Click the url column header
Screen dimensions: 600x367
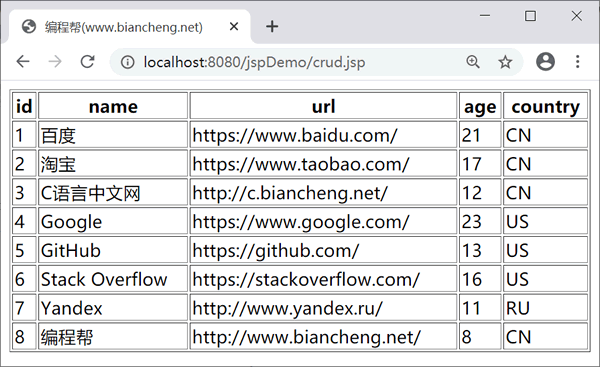click(323, 106)
